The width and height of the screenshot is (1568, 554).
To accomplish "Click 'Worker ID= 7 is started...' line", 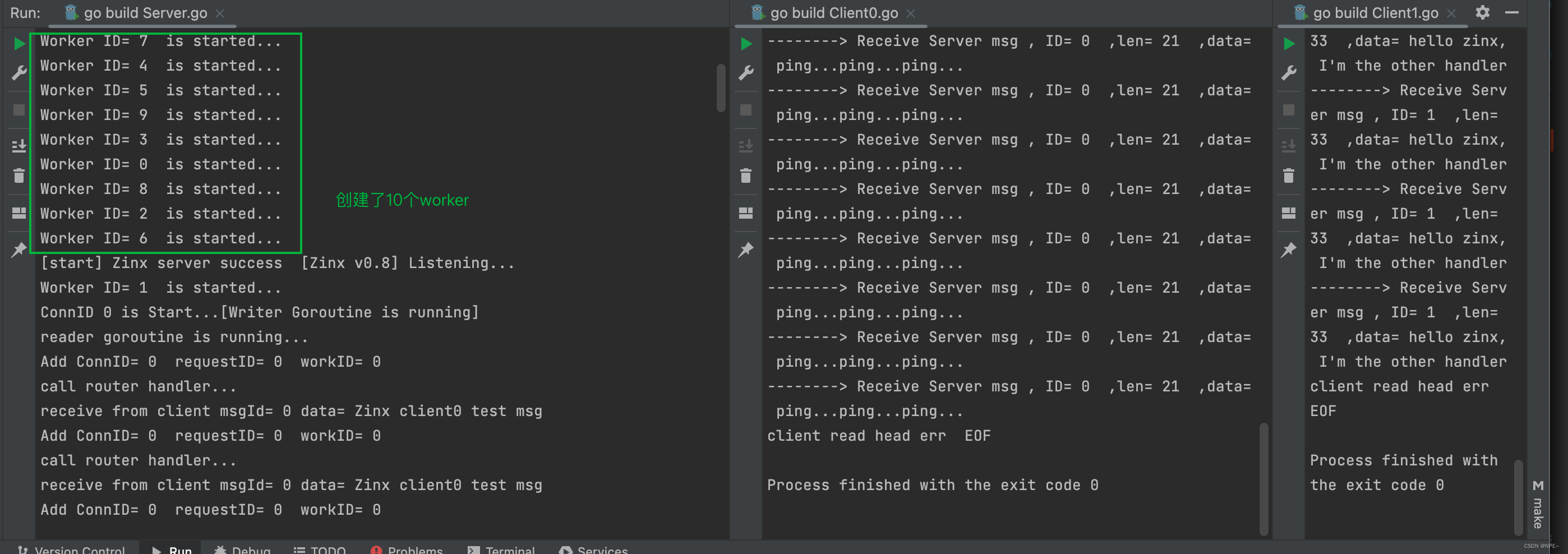I will 161,41.
